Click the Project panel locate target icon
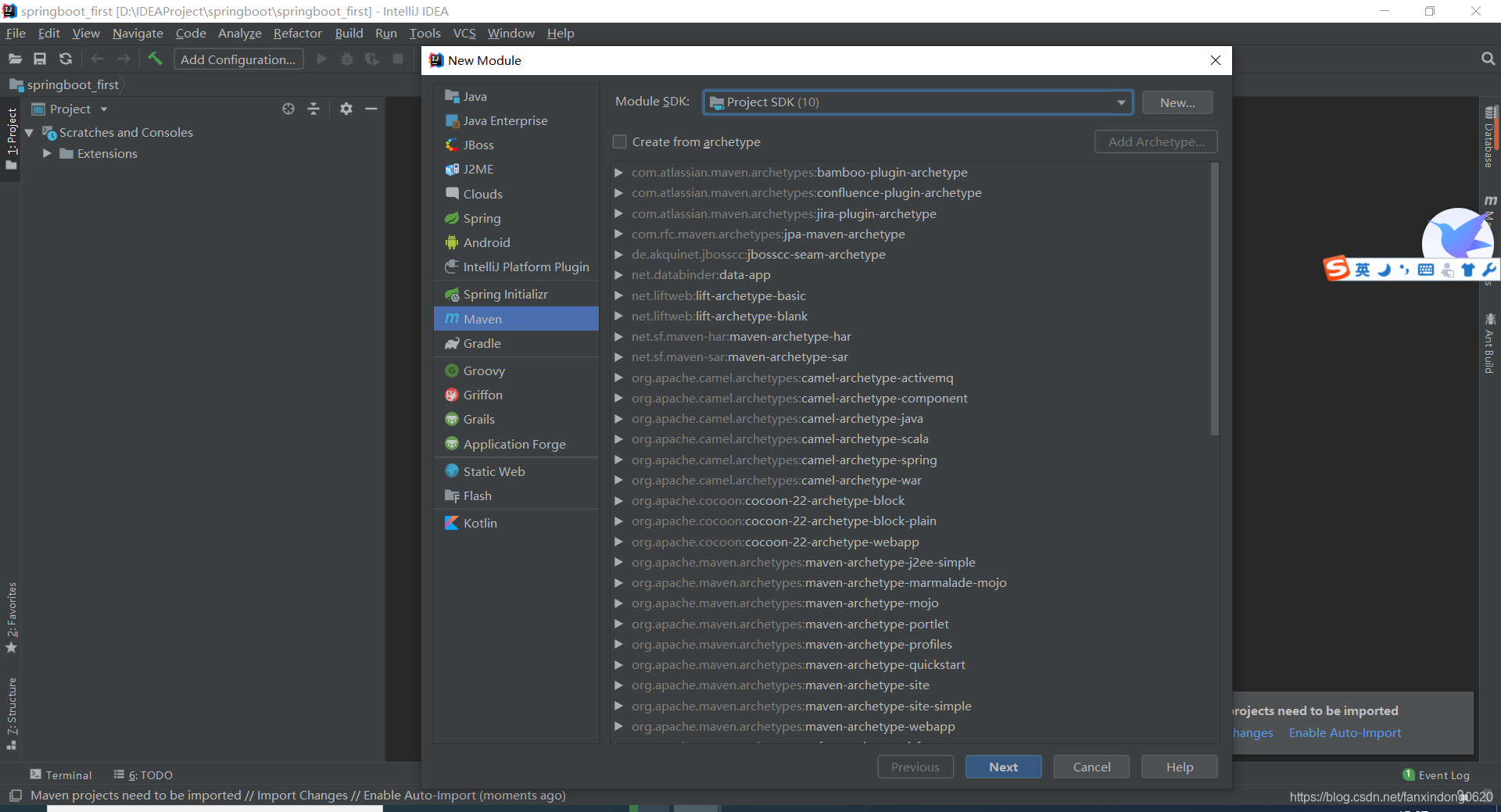This screenshot has width=1501, height=812. (288, 109)
